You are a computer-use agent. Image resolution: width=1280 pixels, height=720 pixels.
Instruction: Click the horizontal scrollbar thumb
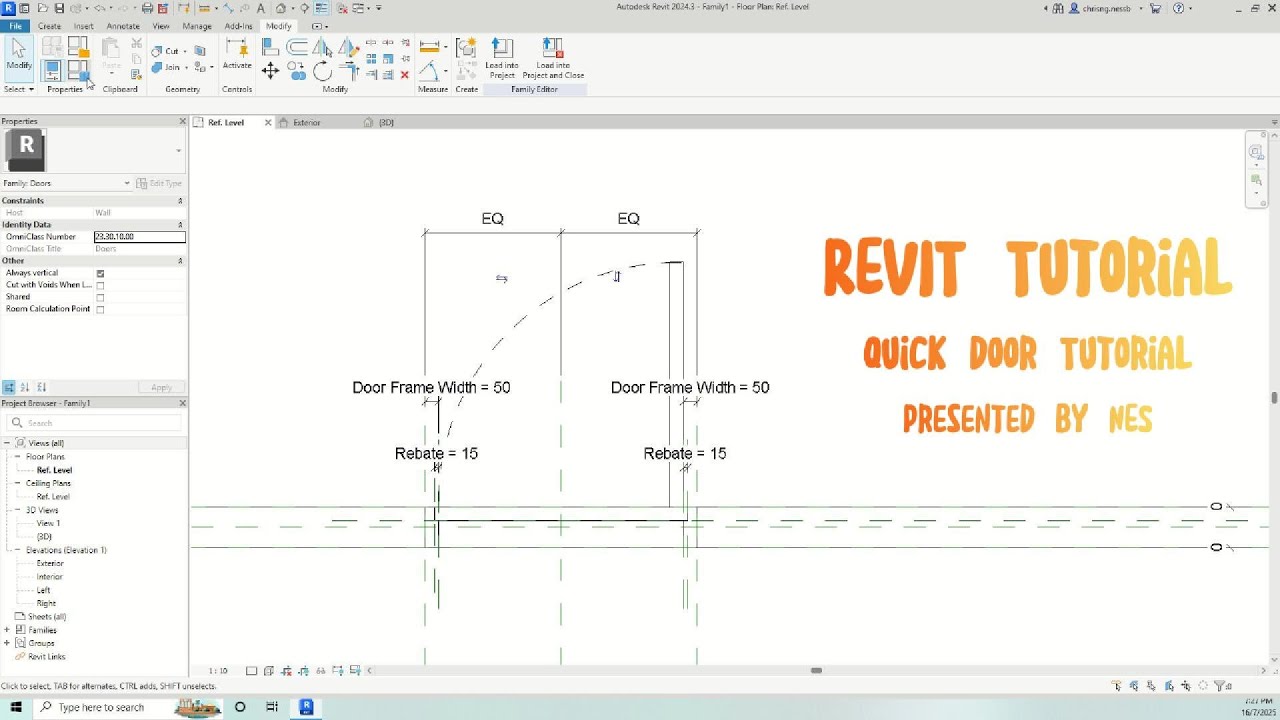pos(816,671)
